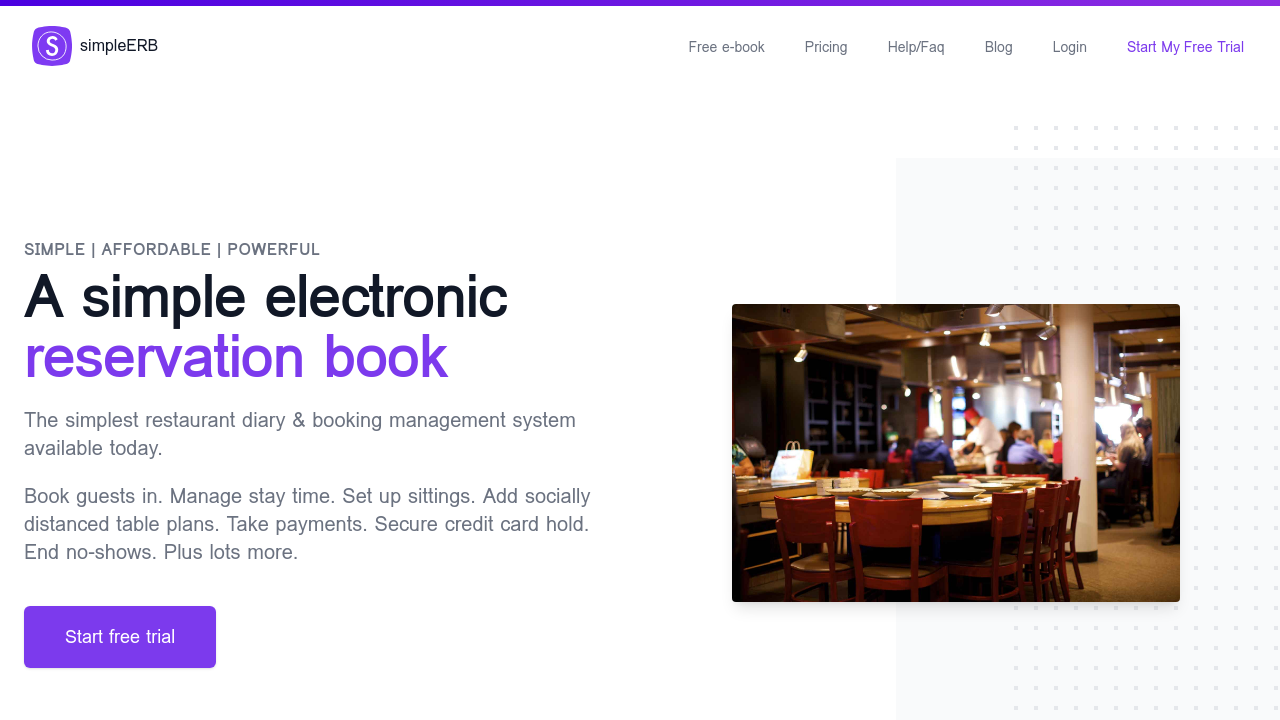
Task: Click the purple Start free trial button
Action: click(120, 637)
